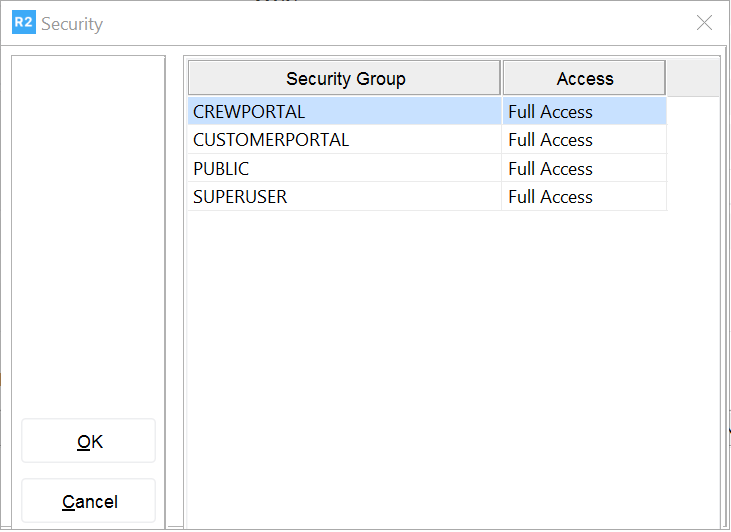Viewport: 731px width, 532px height.
Task: Change Full Access value for PUBLIC
Action: pyautogui.click(x=584, y=169)
